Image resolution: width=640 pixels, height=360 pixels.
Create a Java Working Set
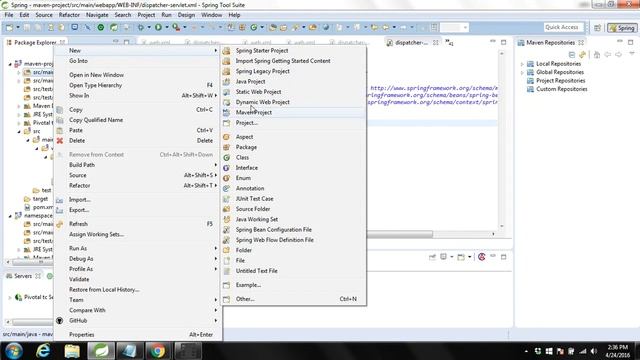coord(293,219)
